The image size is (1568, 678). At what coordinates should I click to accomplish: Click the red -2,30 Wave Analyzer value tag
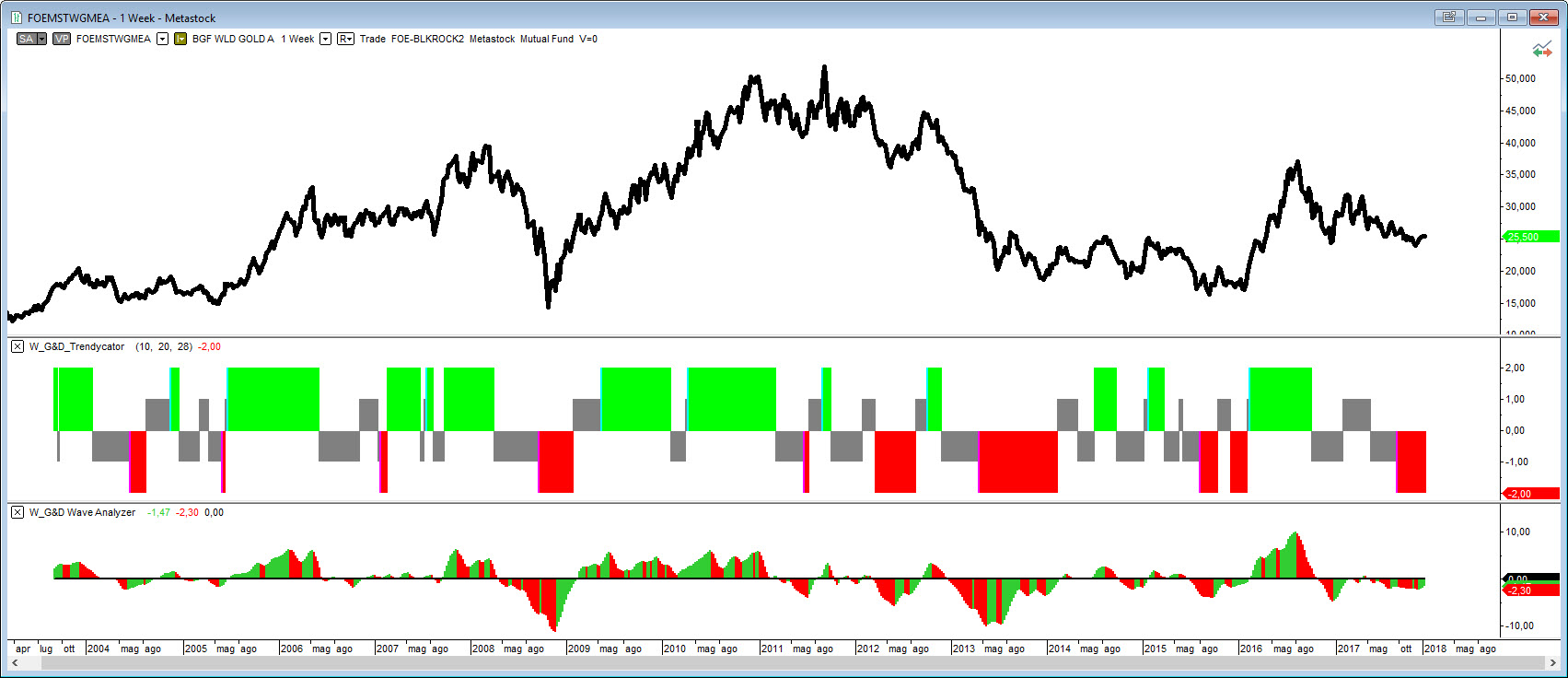[x=1529, y=590]
